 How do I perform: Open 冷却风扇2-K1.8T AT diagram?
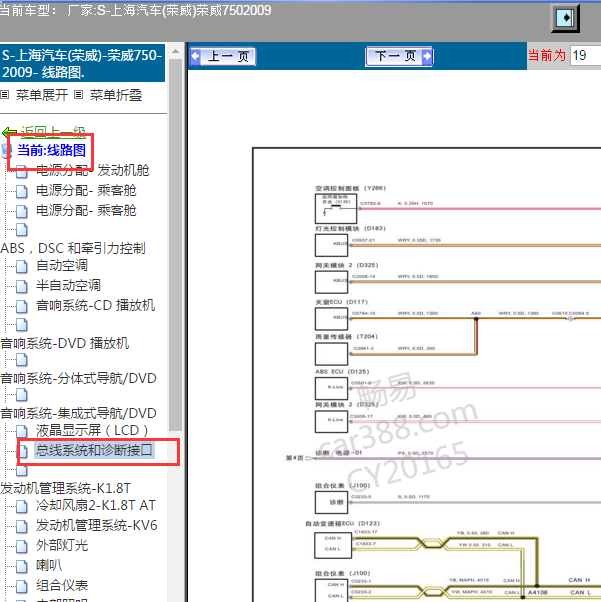96,505
